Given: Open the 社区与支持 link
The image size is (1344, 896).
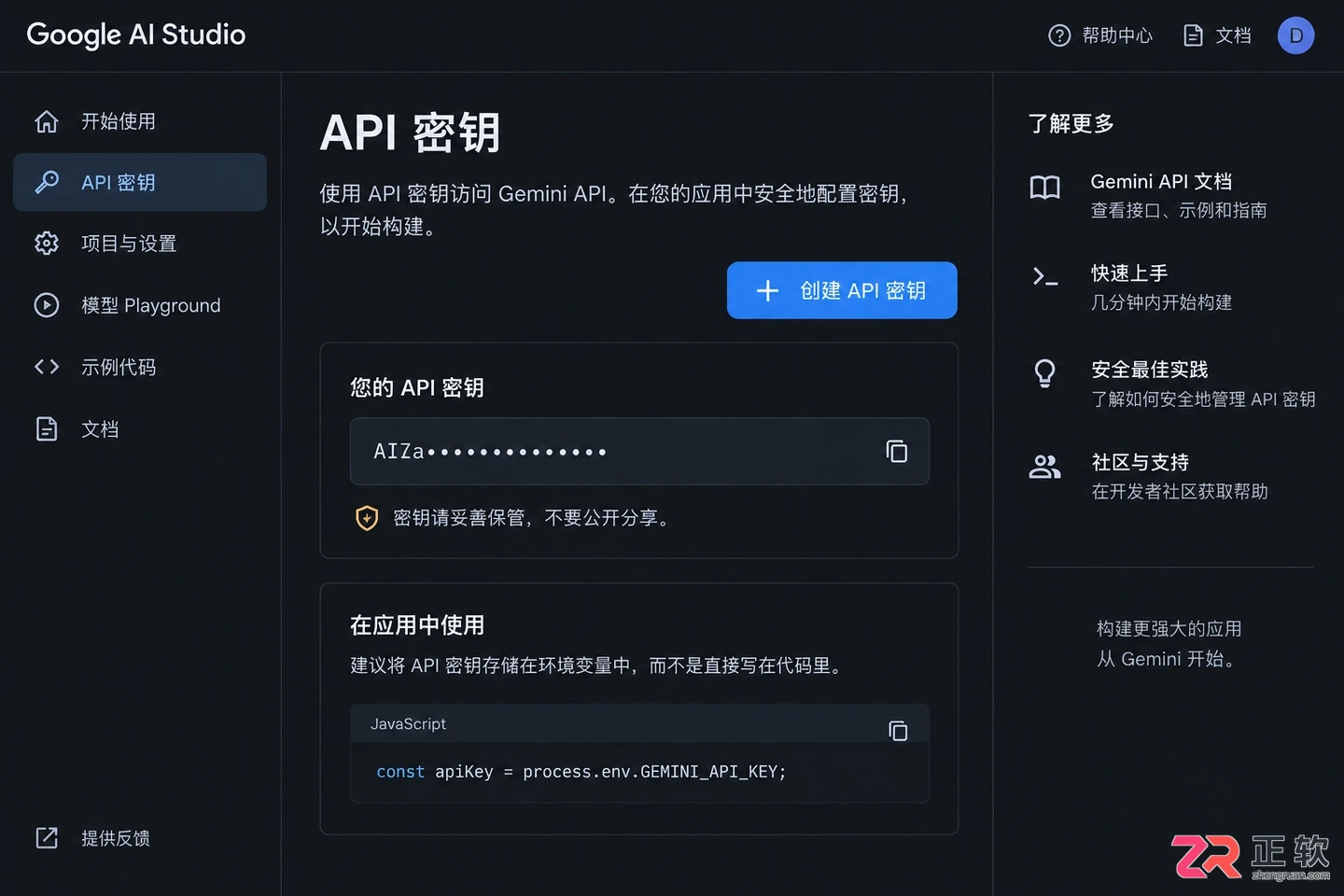Looking at the screenshot, I should [x=1140, y=462].
